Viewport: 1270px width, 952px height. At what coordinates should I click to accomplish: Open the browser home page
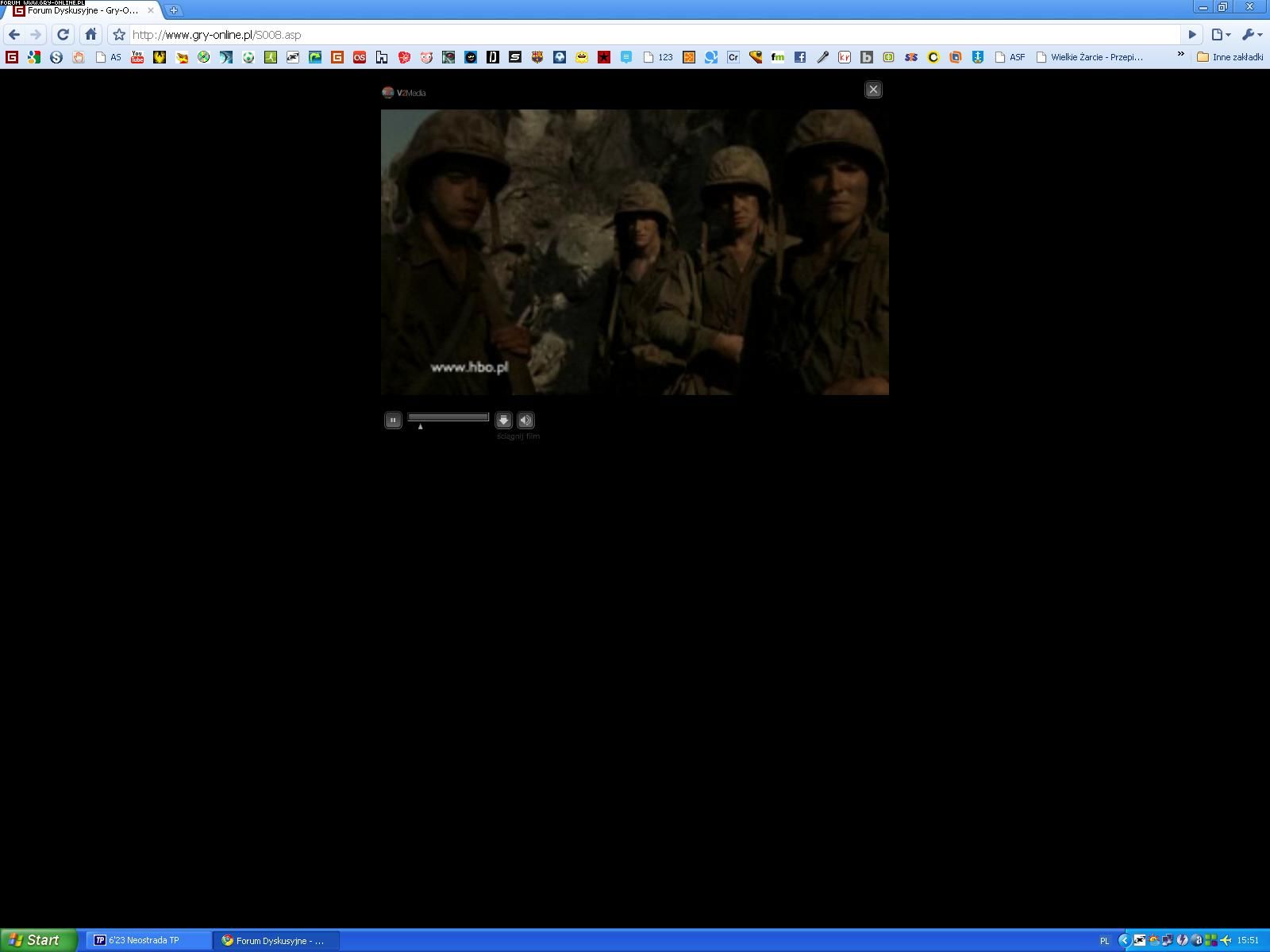[x=90, y=35]
